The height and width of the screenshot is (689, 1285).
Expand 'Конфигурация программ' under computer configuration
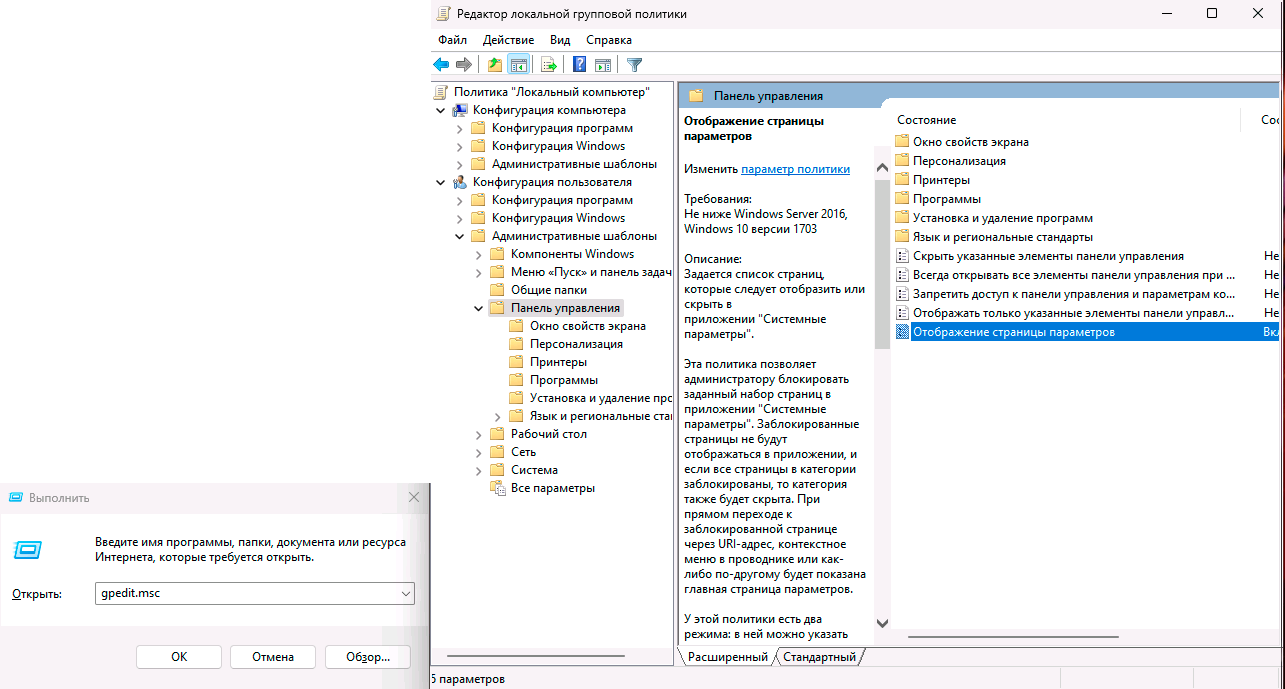pos(460,128)
